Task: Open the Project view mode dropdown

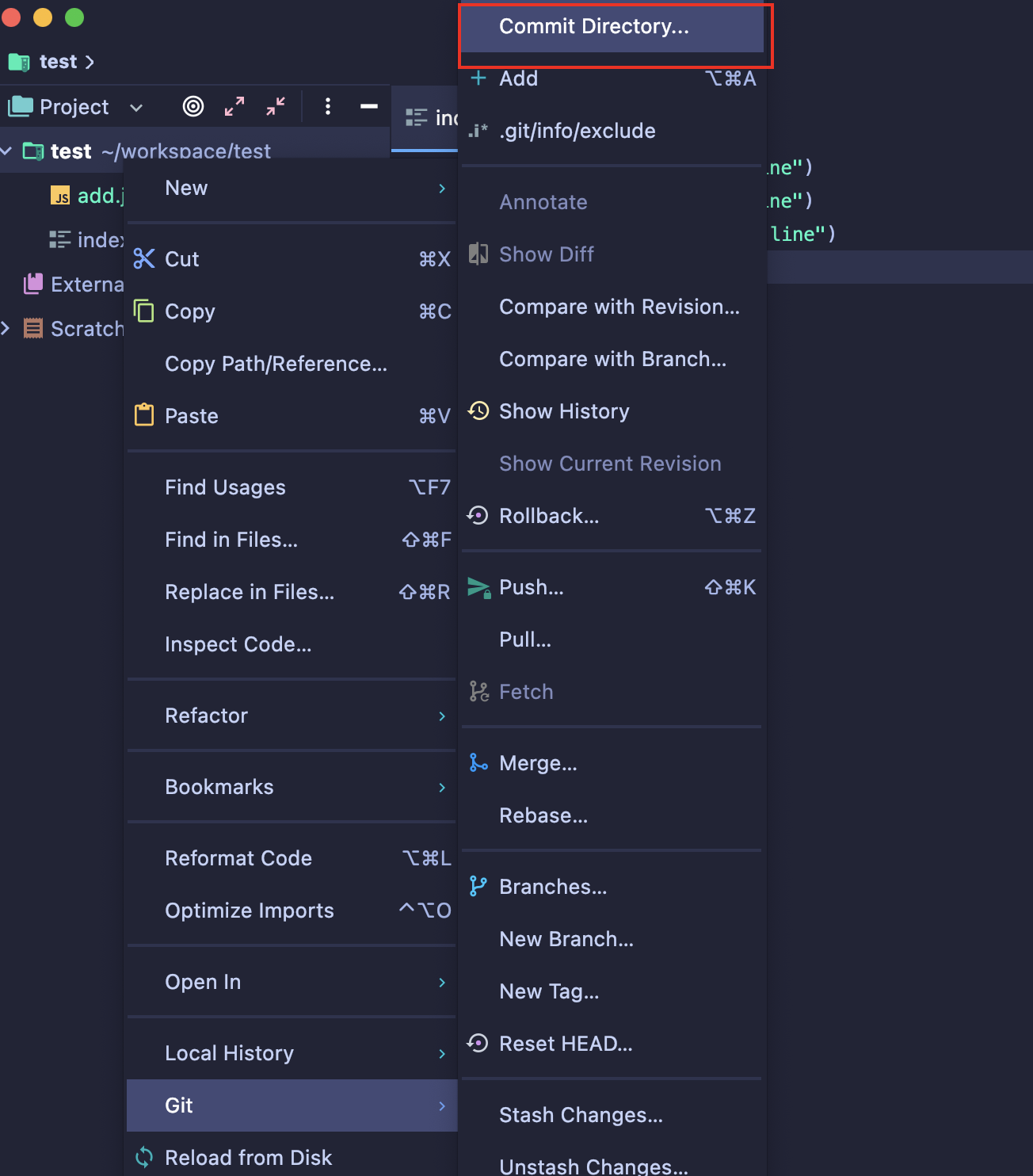Action: click(136, 107)
